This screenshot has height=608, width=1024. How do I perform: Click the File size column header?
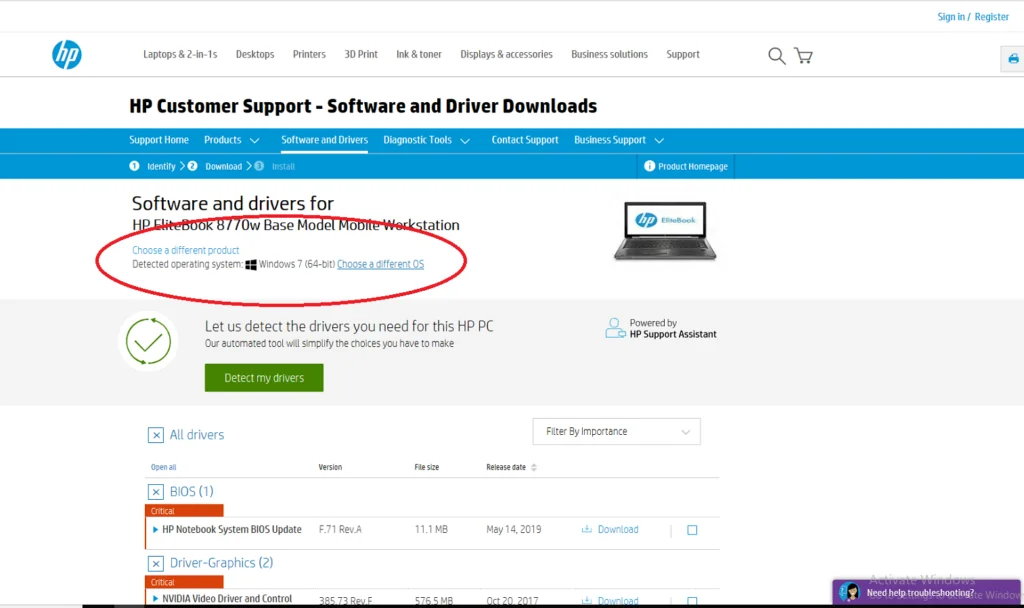[x=426, y=467]
